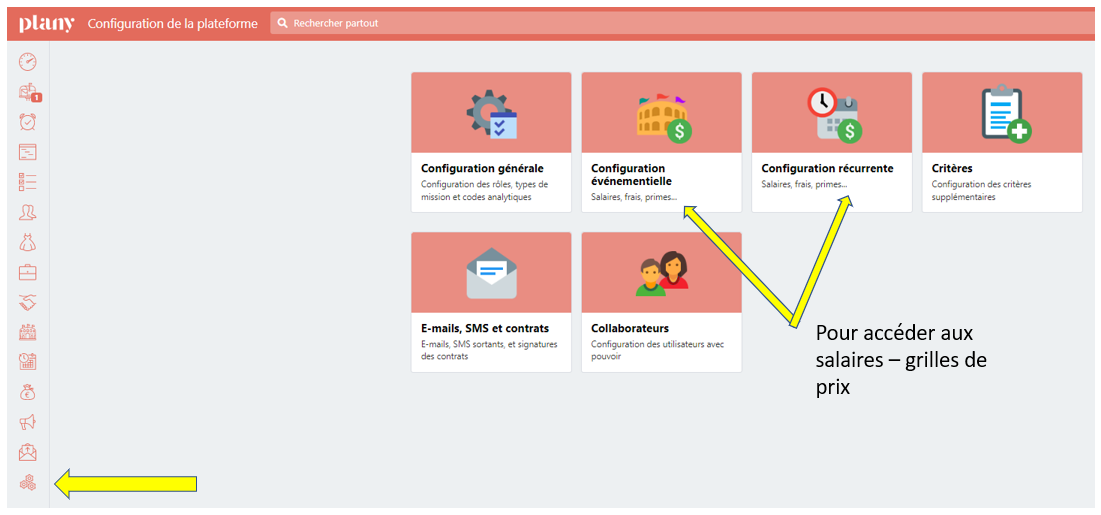The image size is (1101, 515).
Task: Click the megaphone icon in sidebar
Action: [x=28, y=422]
